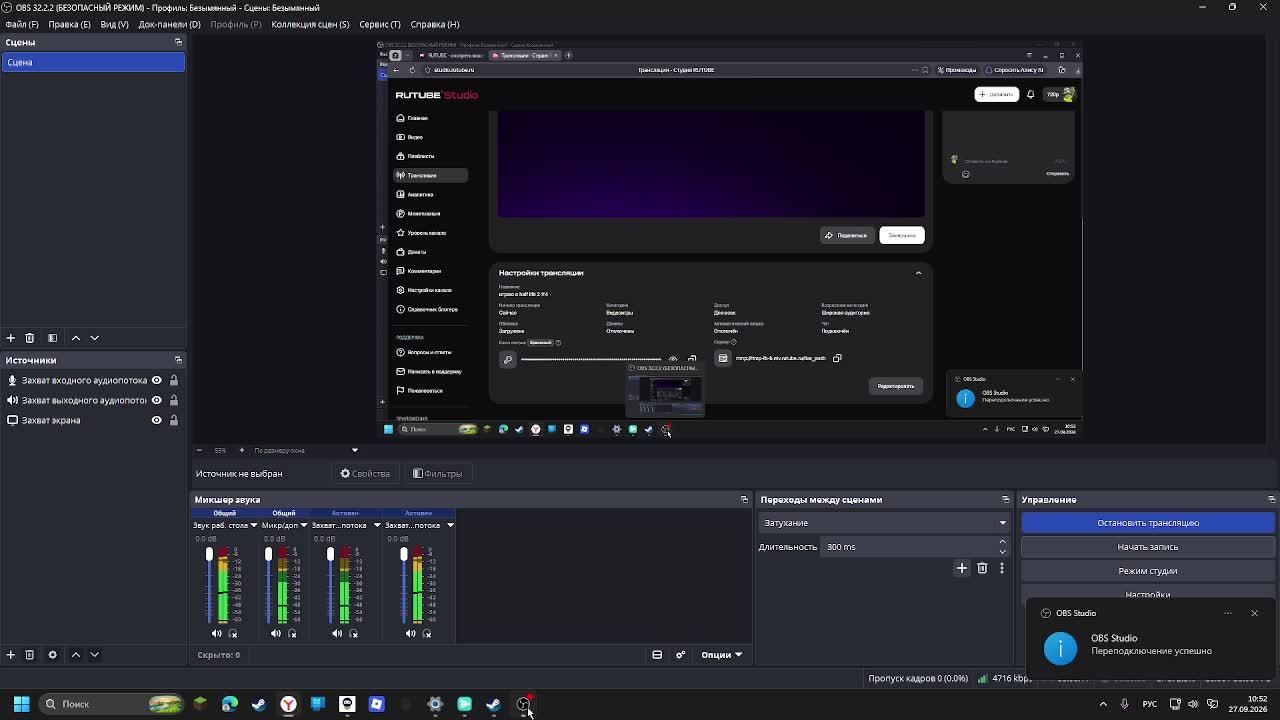The height and width of the screenshot is (720, 1280).
Task: Undock the Scenes panel
Action: (178, 42)
